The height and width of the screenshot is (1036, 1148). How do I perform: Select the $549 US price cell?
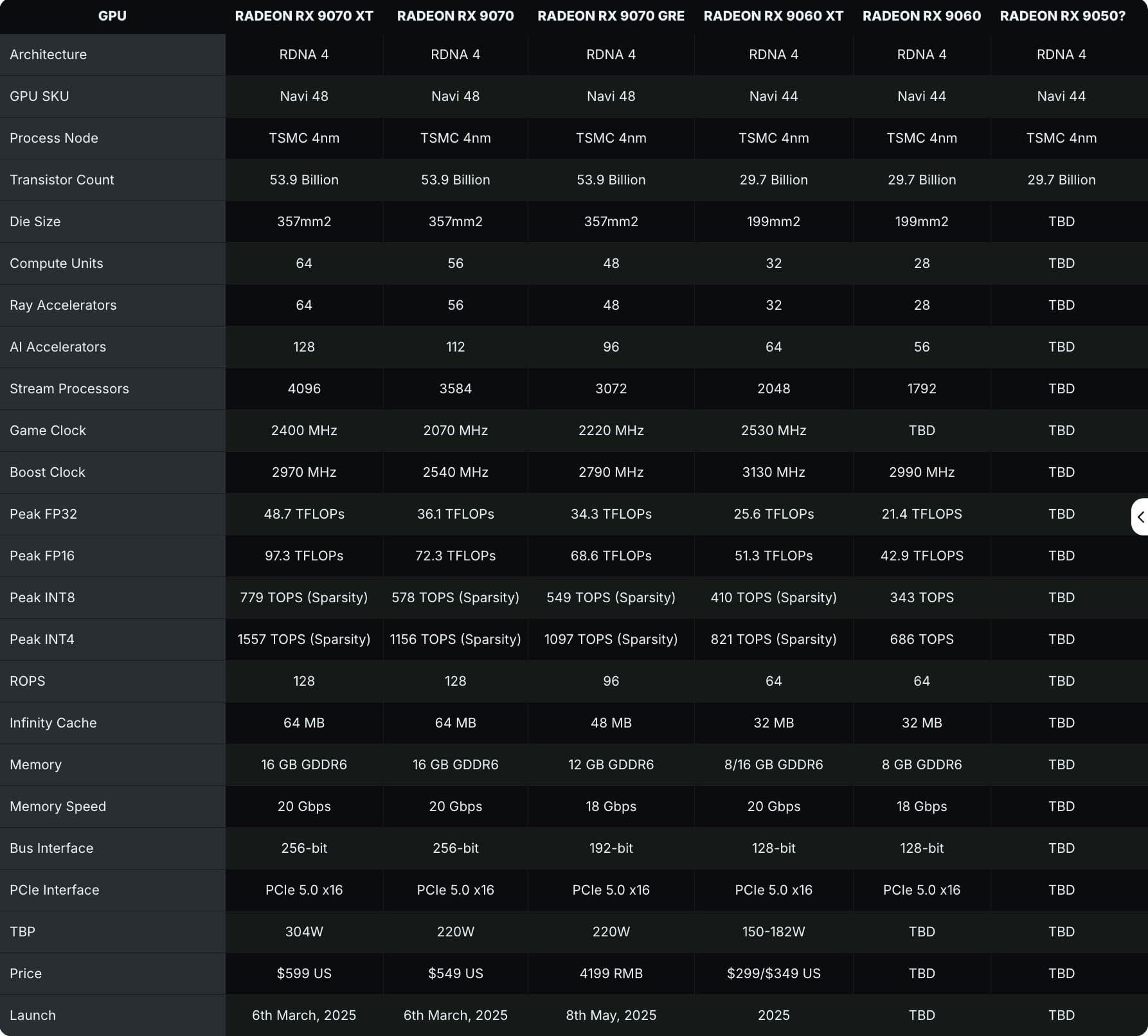click(455, 974)
